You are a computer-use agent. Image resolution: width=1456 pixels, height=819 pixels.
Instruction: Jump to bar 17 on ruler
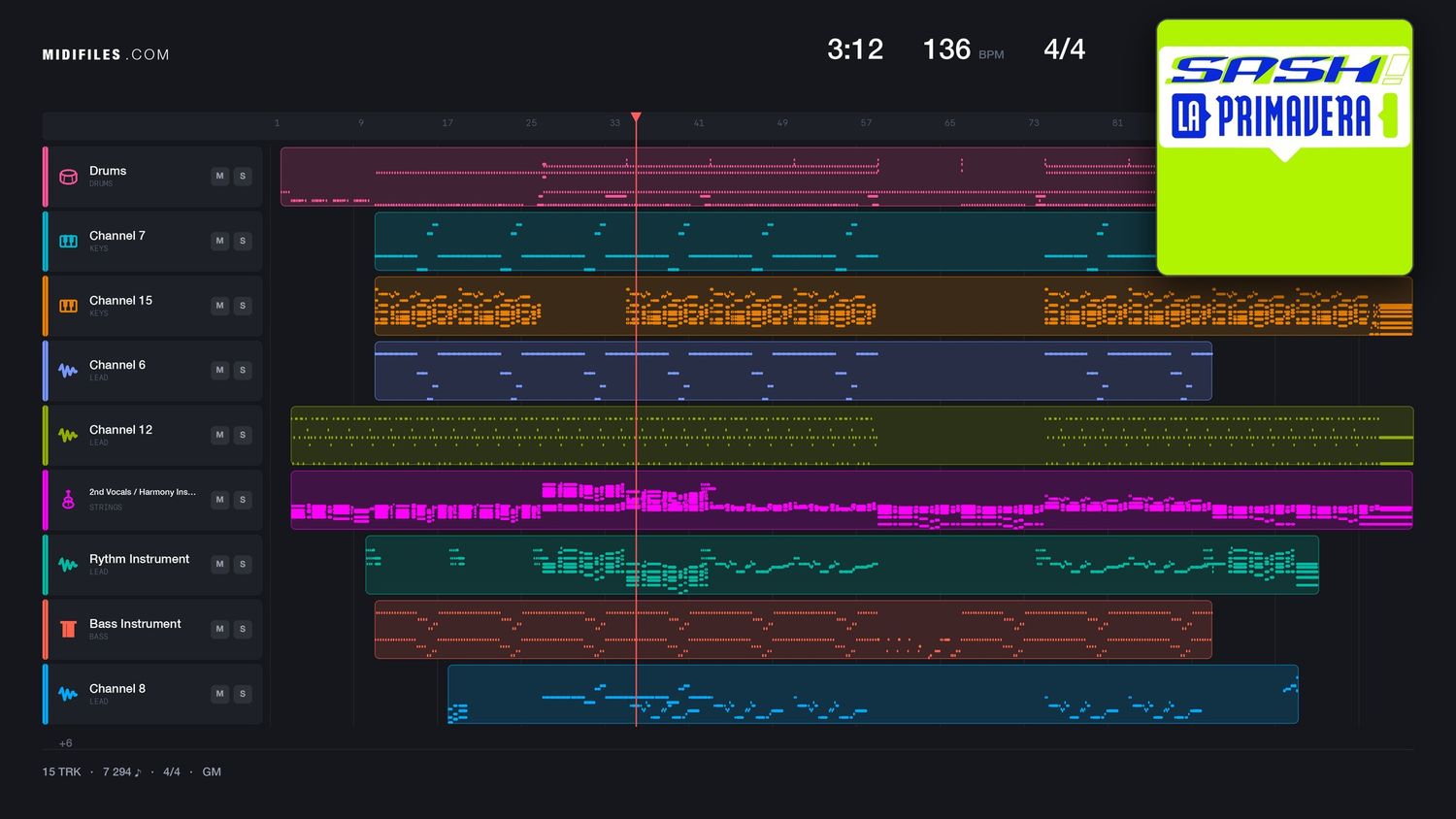[447, 123]
